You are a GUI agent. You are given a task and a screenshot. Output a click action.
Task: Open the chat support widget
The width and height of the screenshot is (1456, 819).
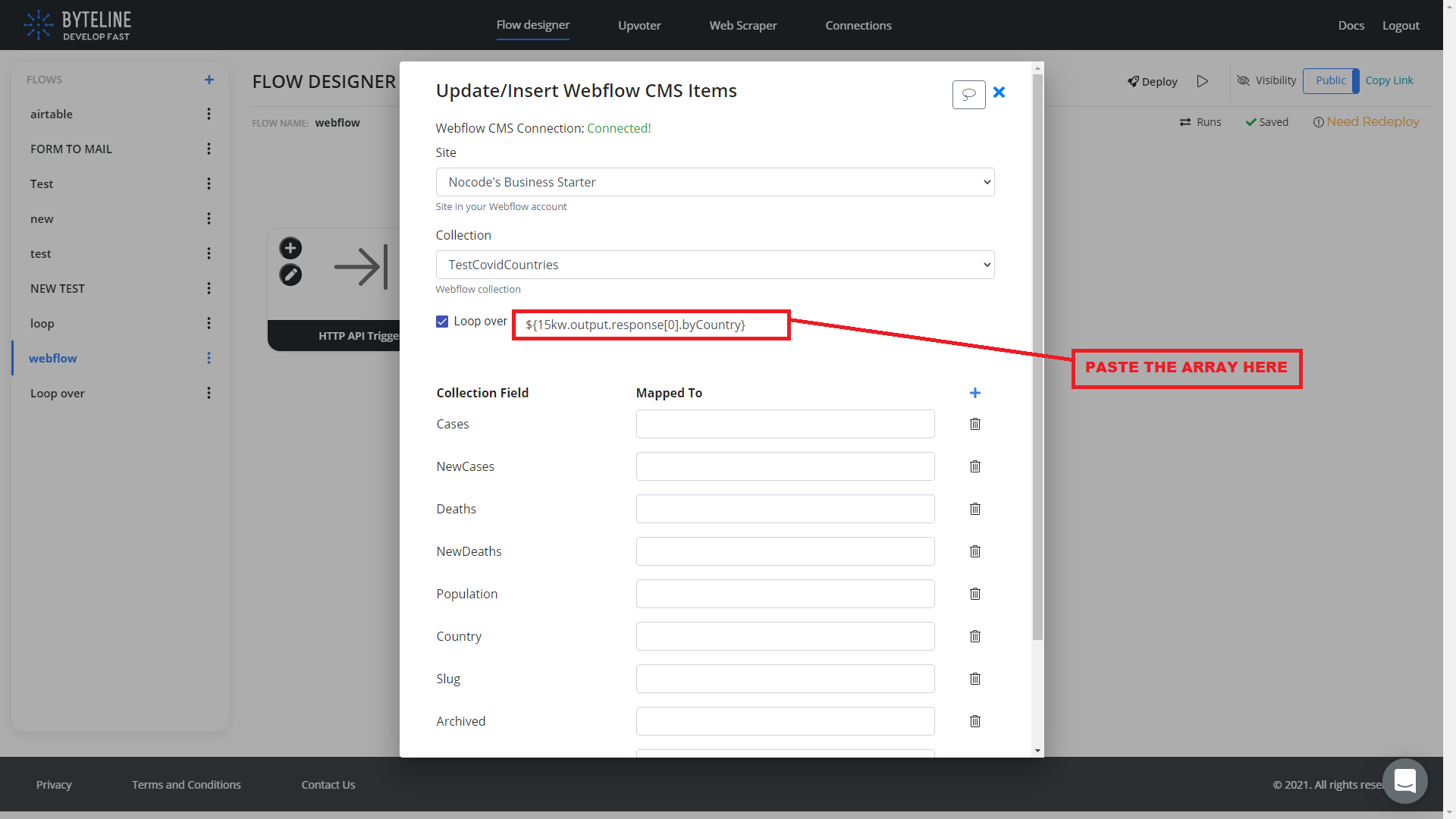point(1404,781)
